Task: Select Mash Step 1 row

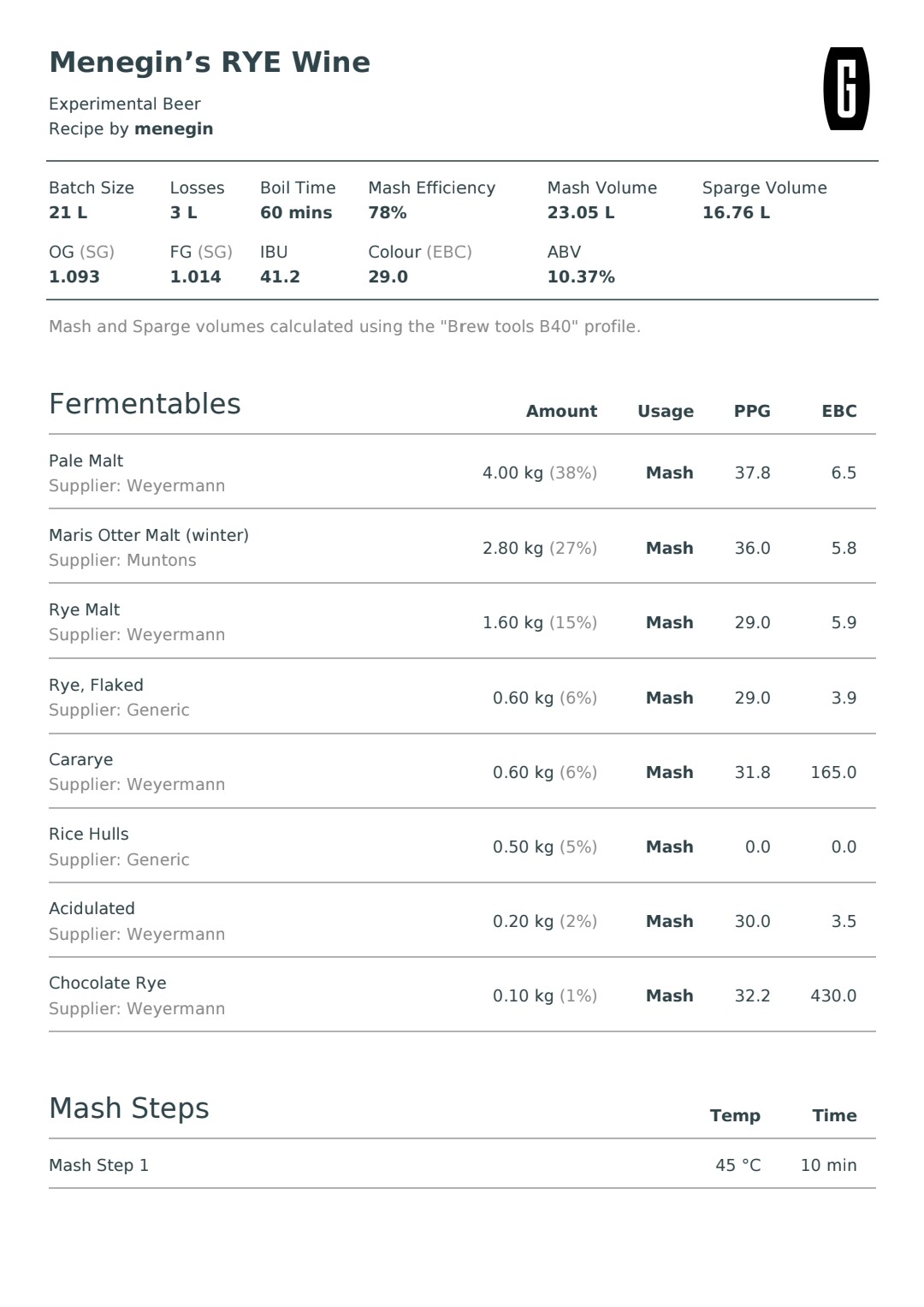Action: 462,1165
